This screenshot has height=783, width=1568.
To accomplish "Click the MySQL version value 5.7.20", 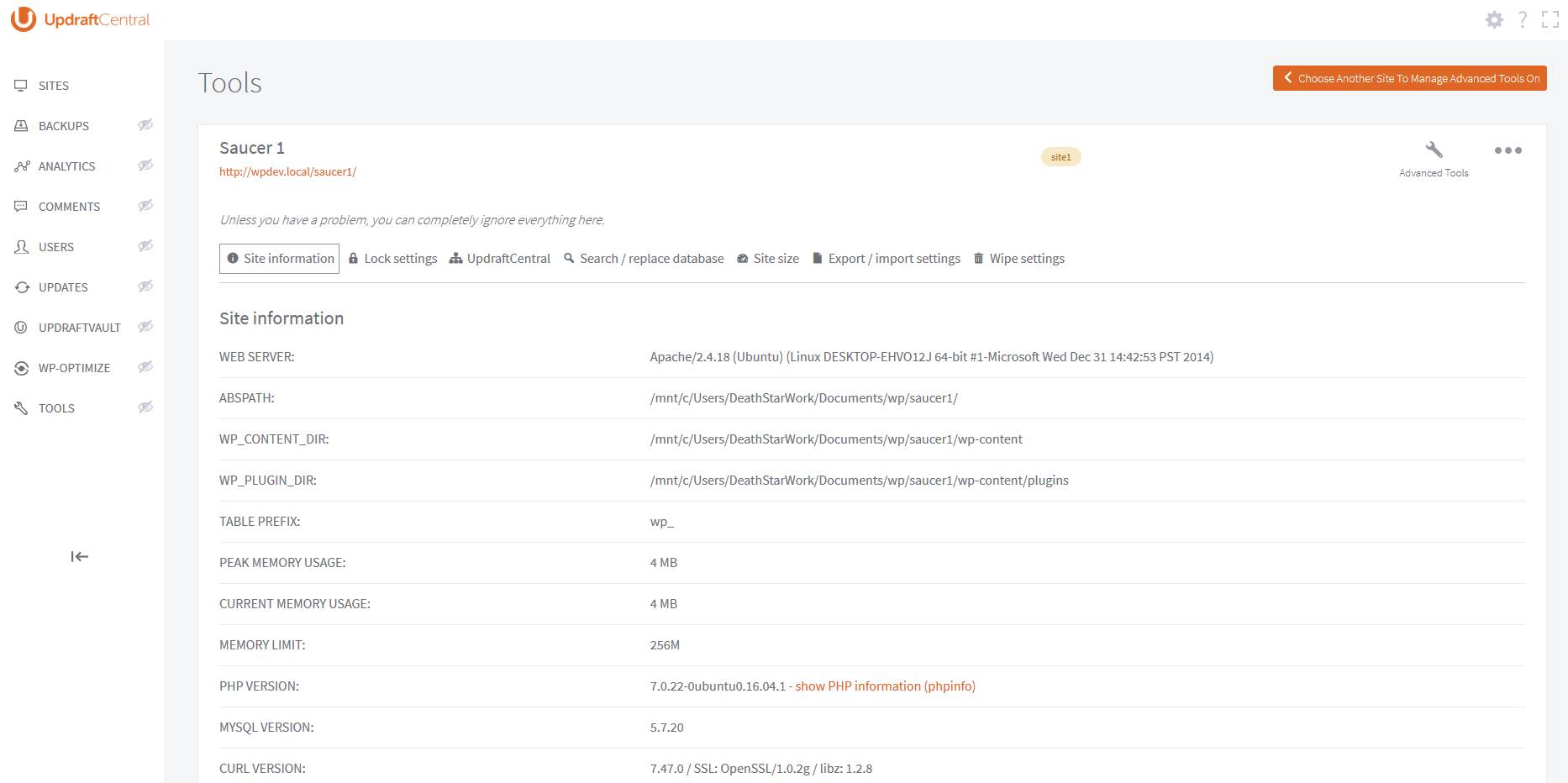I will [667, 728].
